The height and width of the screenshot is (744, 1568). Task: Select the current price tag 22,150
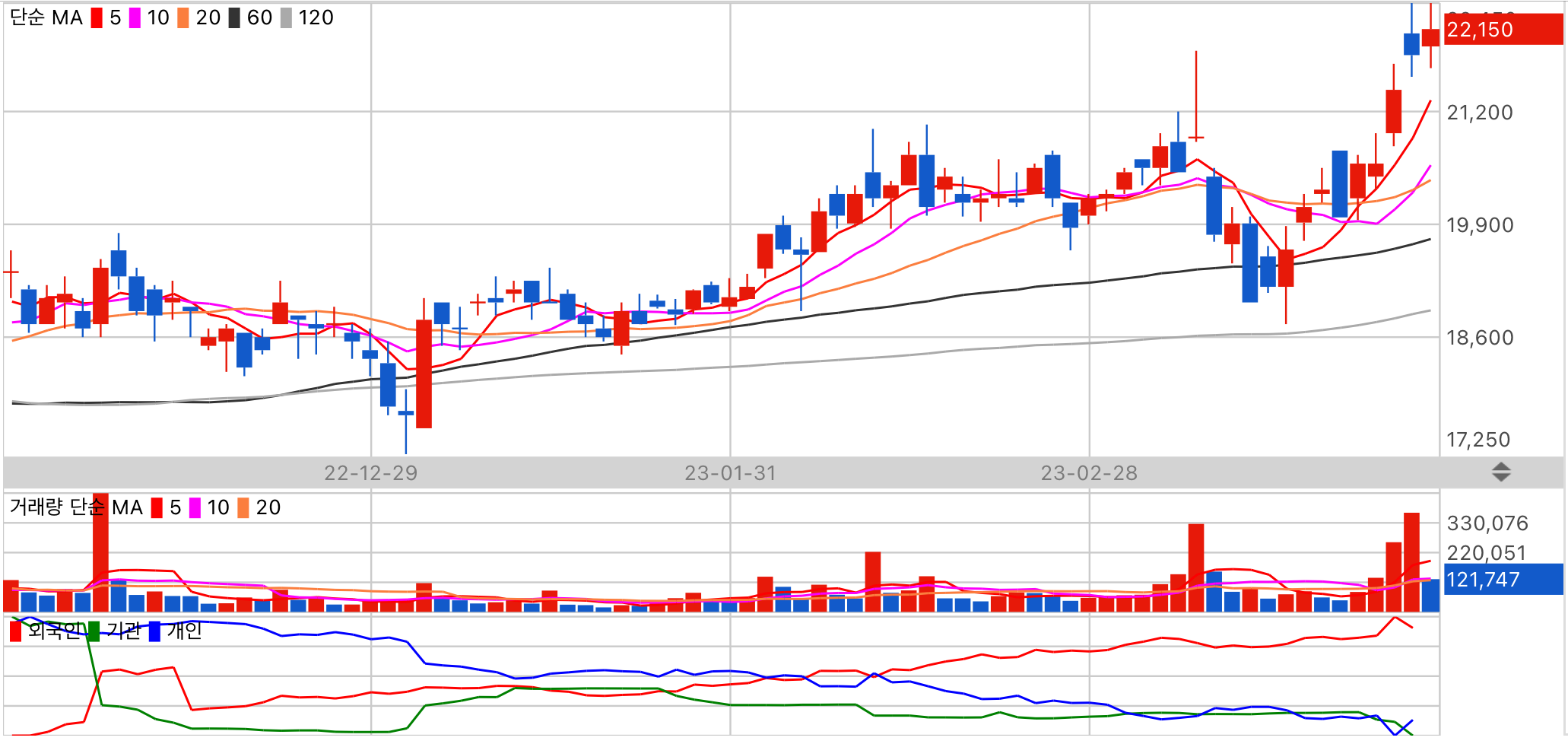click(1503, 30)
